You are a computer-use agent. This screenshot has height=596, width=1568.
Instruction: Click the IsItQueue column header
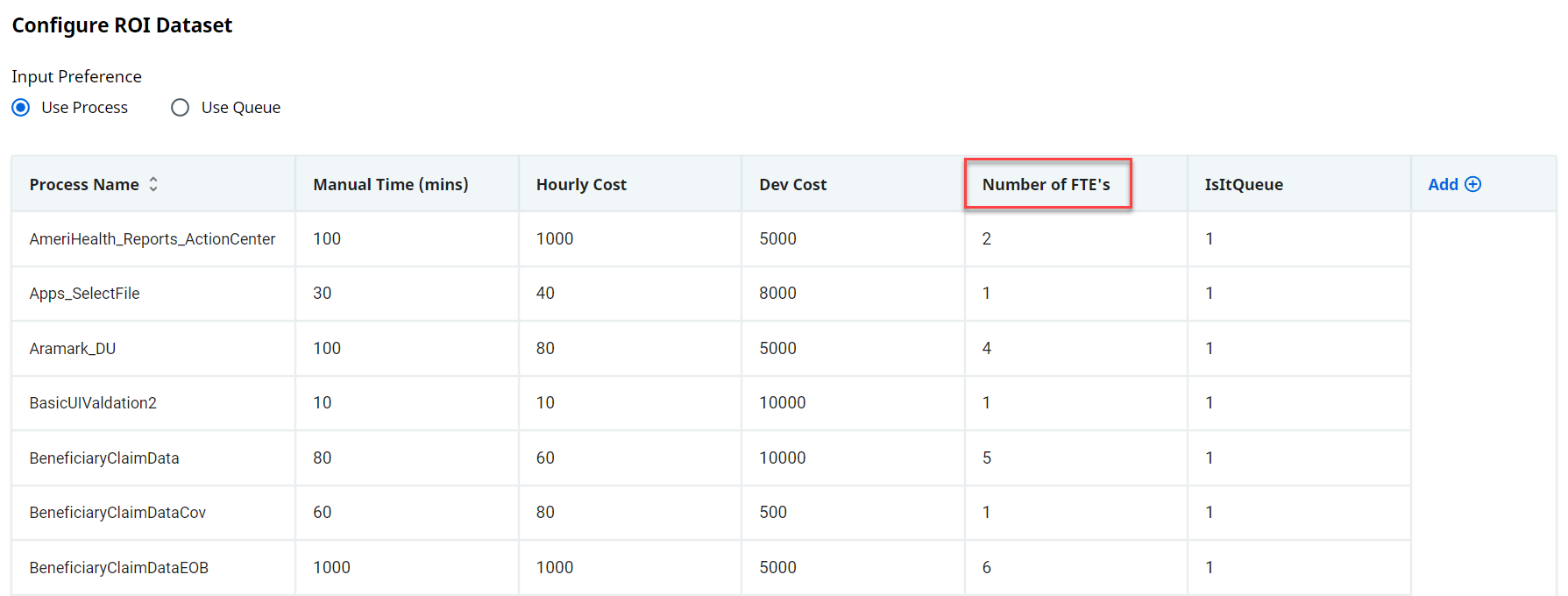[1243, 184]
